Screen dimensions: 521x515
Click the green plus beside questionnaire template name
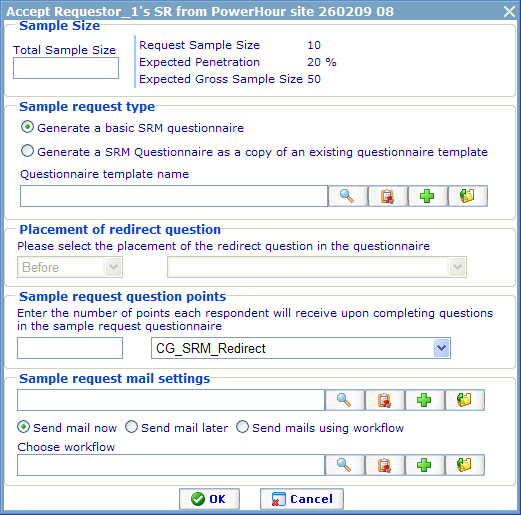coord(428,196)
